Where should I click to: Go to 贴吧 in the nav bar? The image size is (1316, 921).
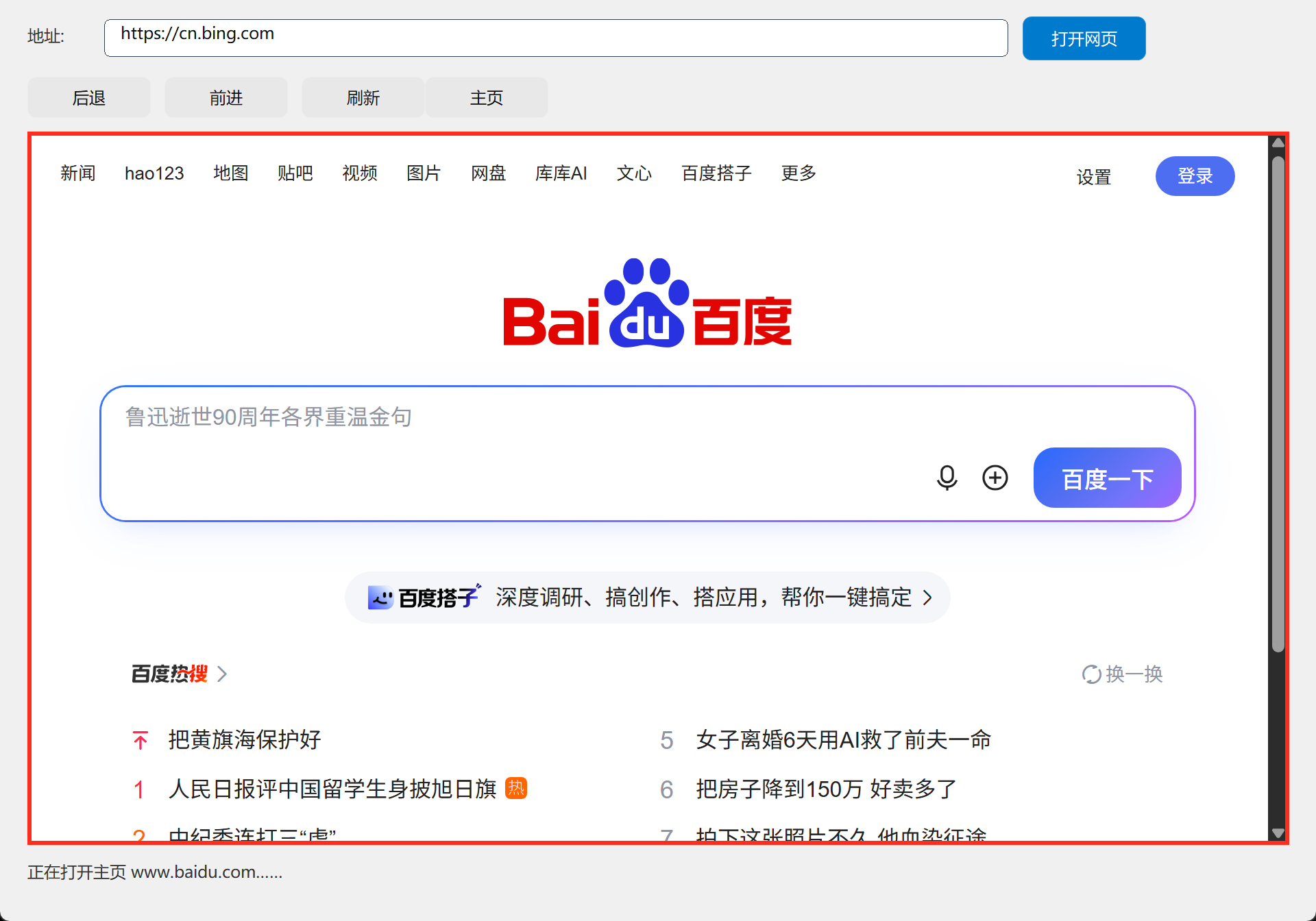(295, 173)
